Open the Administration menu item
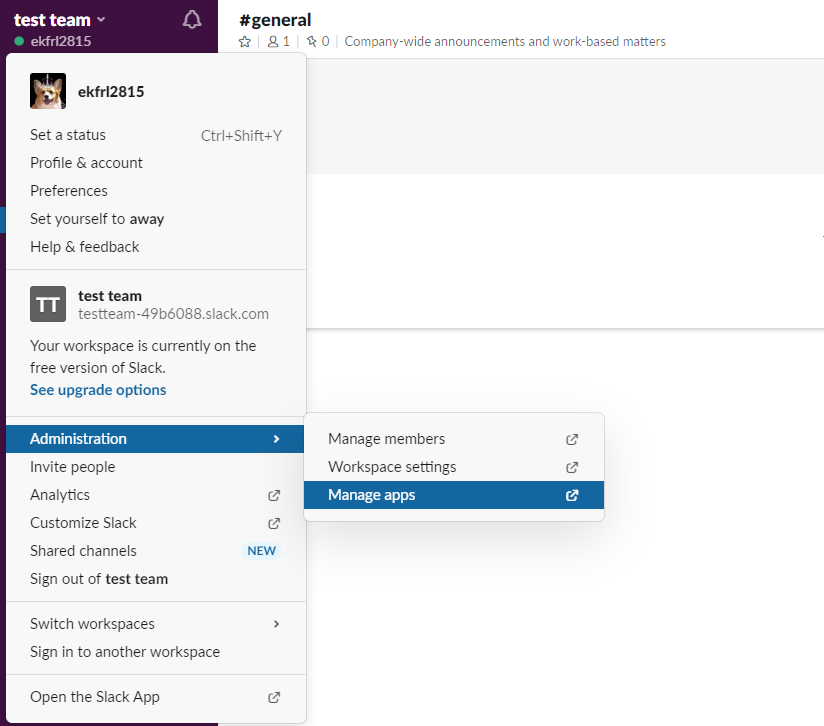This screenshot has height=726, width=824. pos(156,439)
